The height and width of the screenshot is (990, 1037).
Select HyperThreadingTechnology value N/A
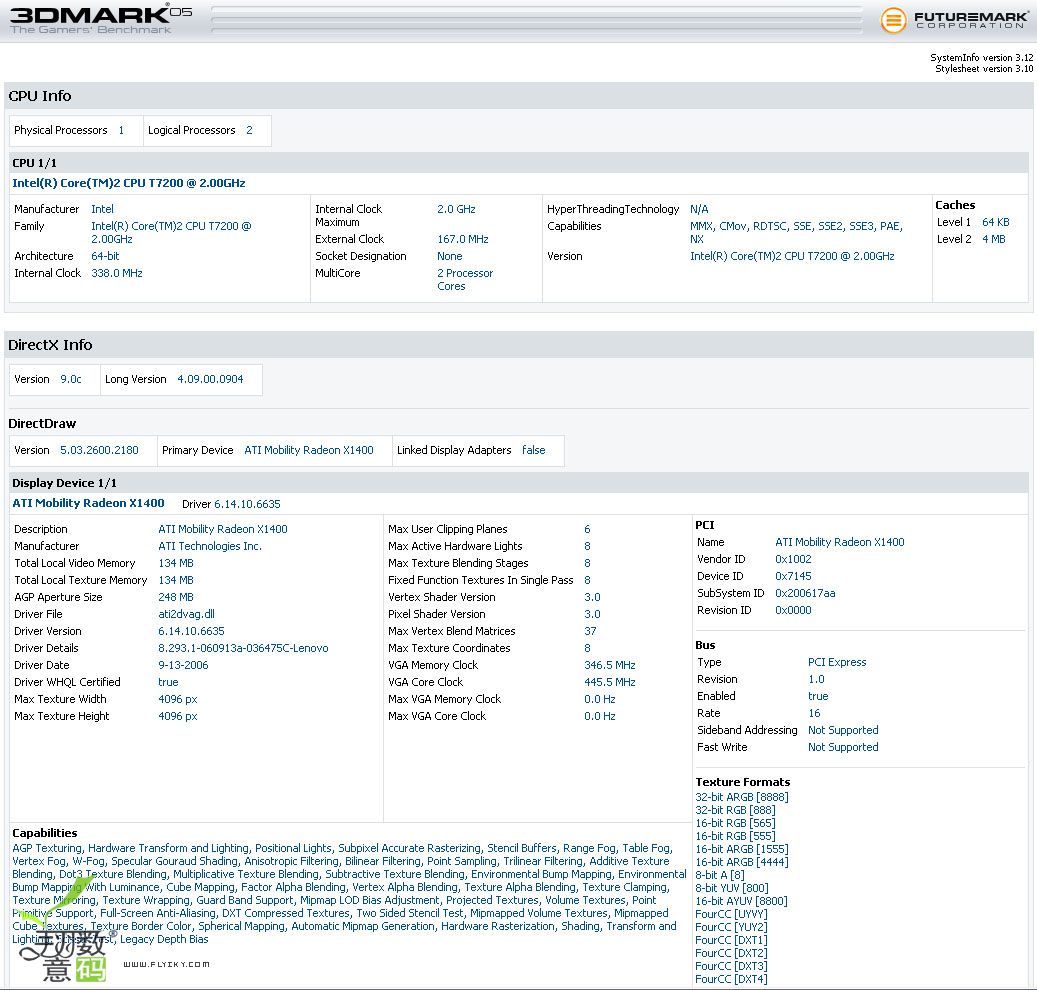(x=699, y=209)
